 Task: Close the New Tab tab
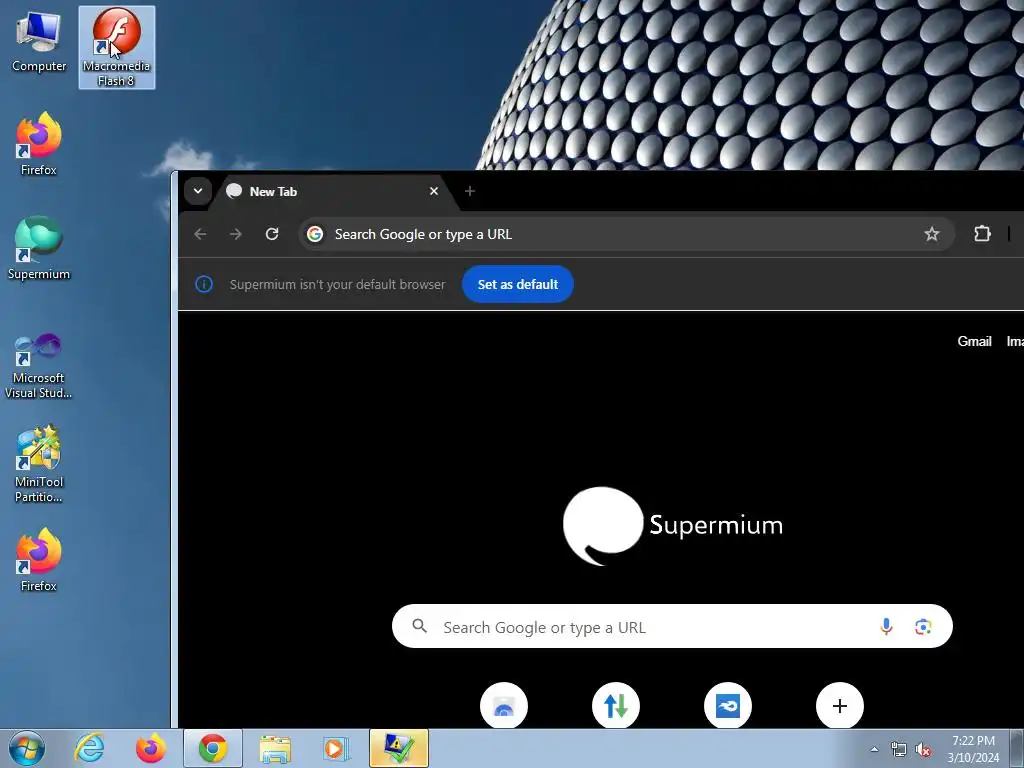tap(434, 191)
